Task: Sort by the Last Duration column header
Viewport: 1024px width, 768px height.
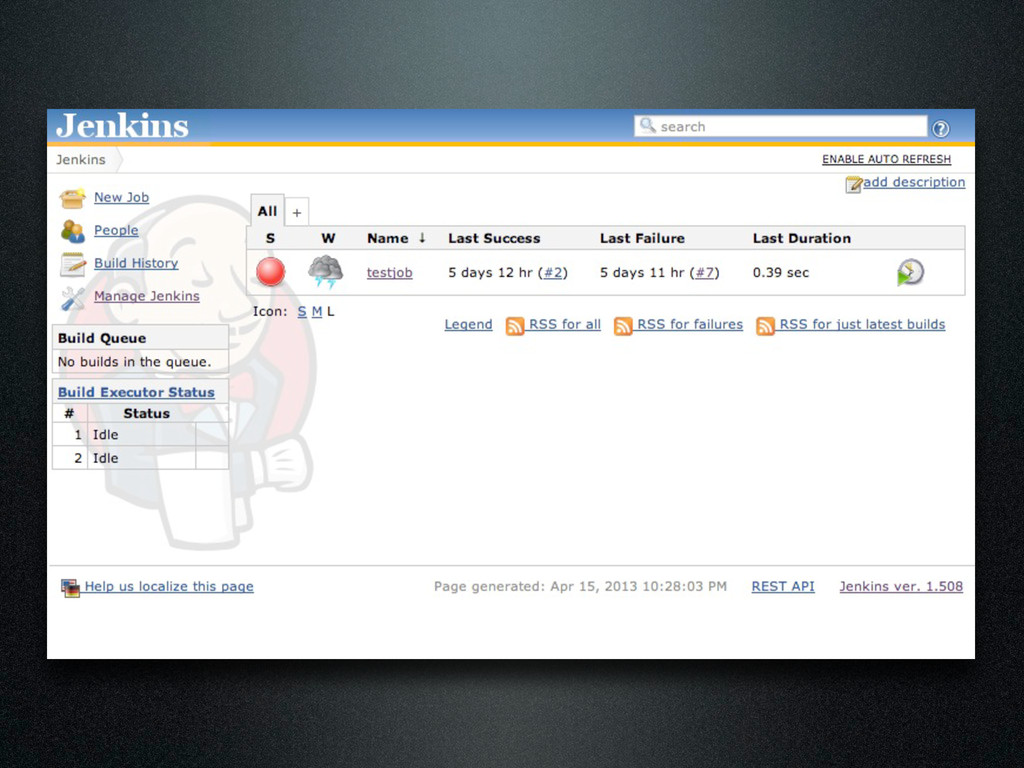Action: (x=801, y=238)
